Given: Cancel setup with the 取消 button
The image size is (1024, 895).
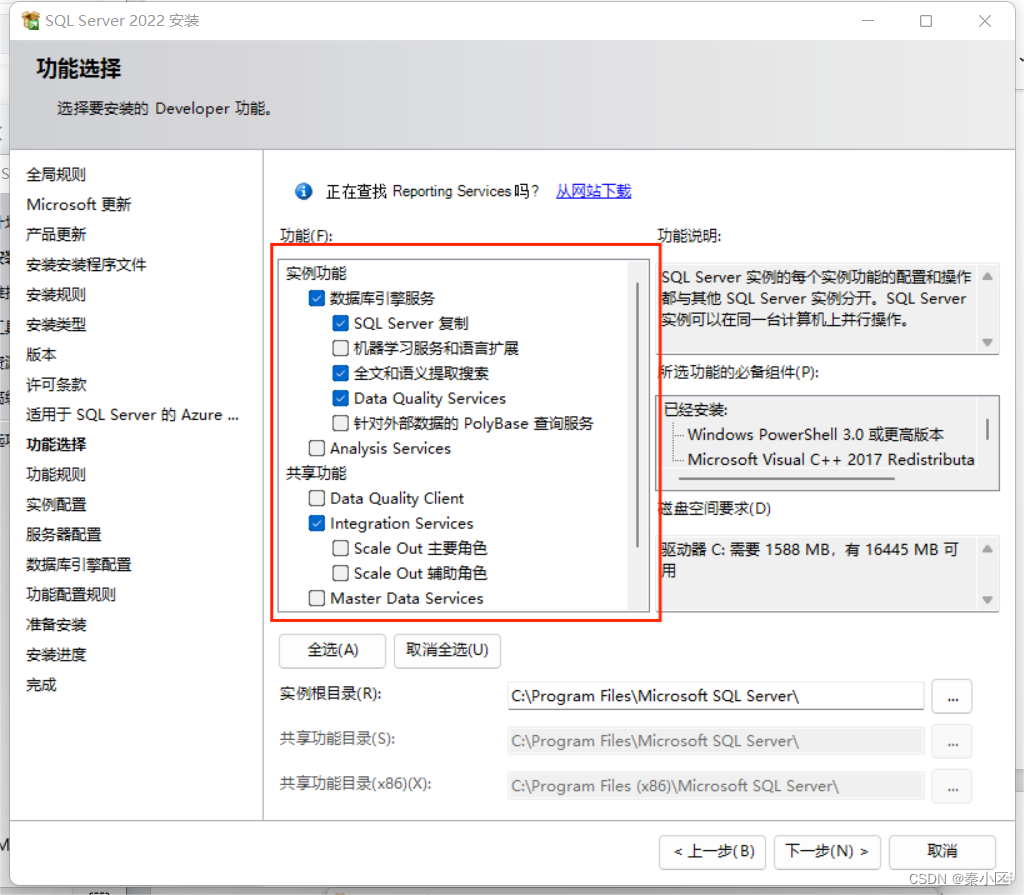Looking at the screenshot, I should tap(942, 852).
